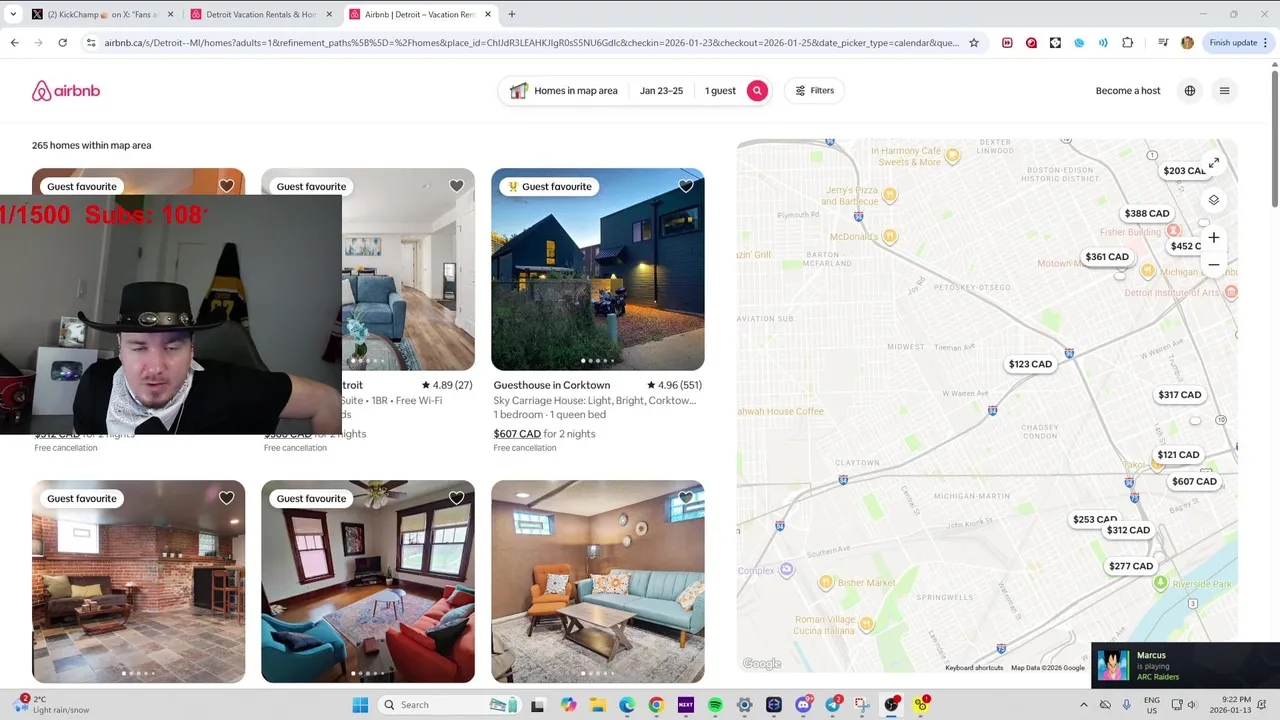Open the Filters panel
The width and height of the screenshot is (1280, 720).
(x=815, y=91)
